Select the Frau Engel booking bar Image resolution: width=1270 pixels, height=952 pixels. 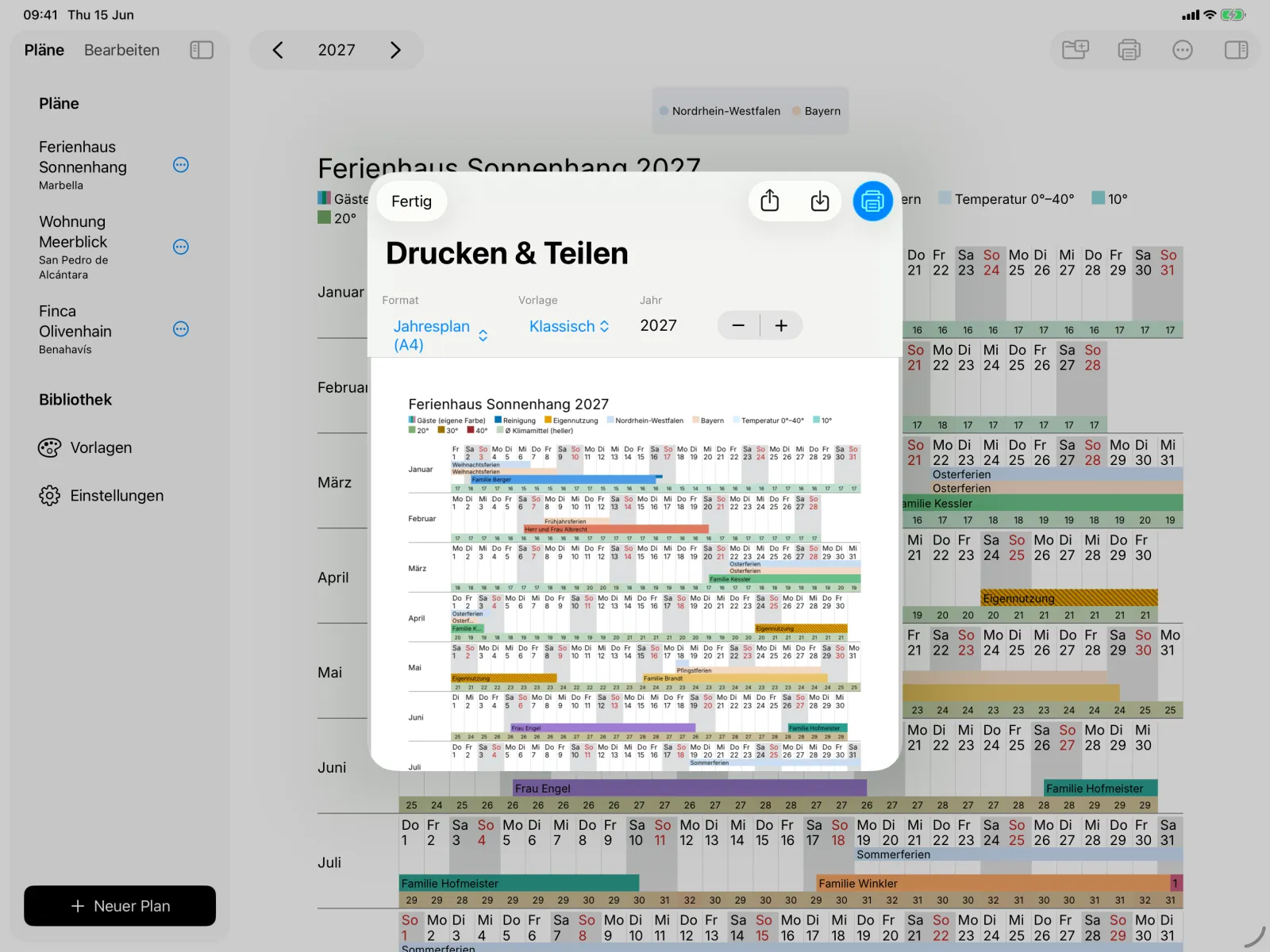[x=689, y=789]
